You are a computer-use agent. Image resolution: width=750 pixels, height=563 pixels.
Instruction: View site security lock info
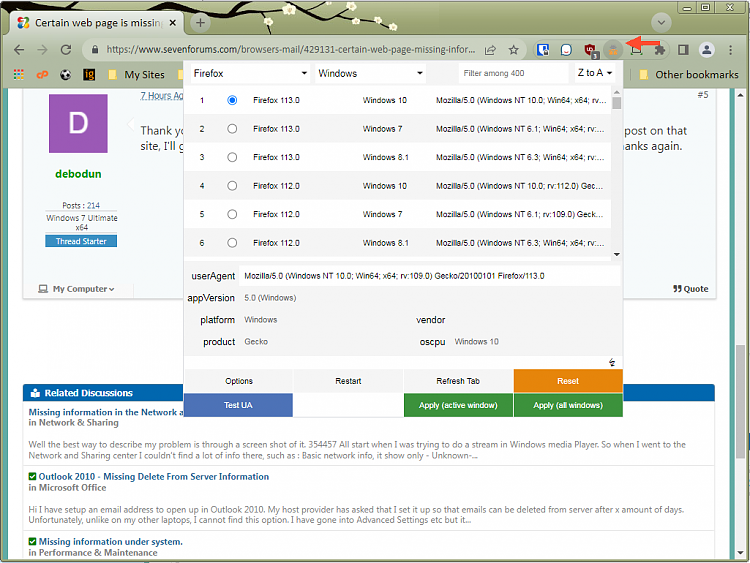[x=95, y=49]
